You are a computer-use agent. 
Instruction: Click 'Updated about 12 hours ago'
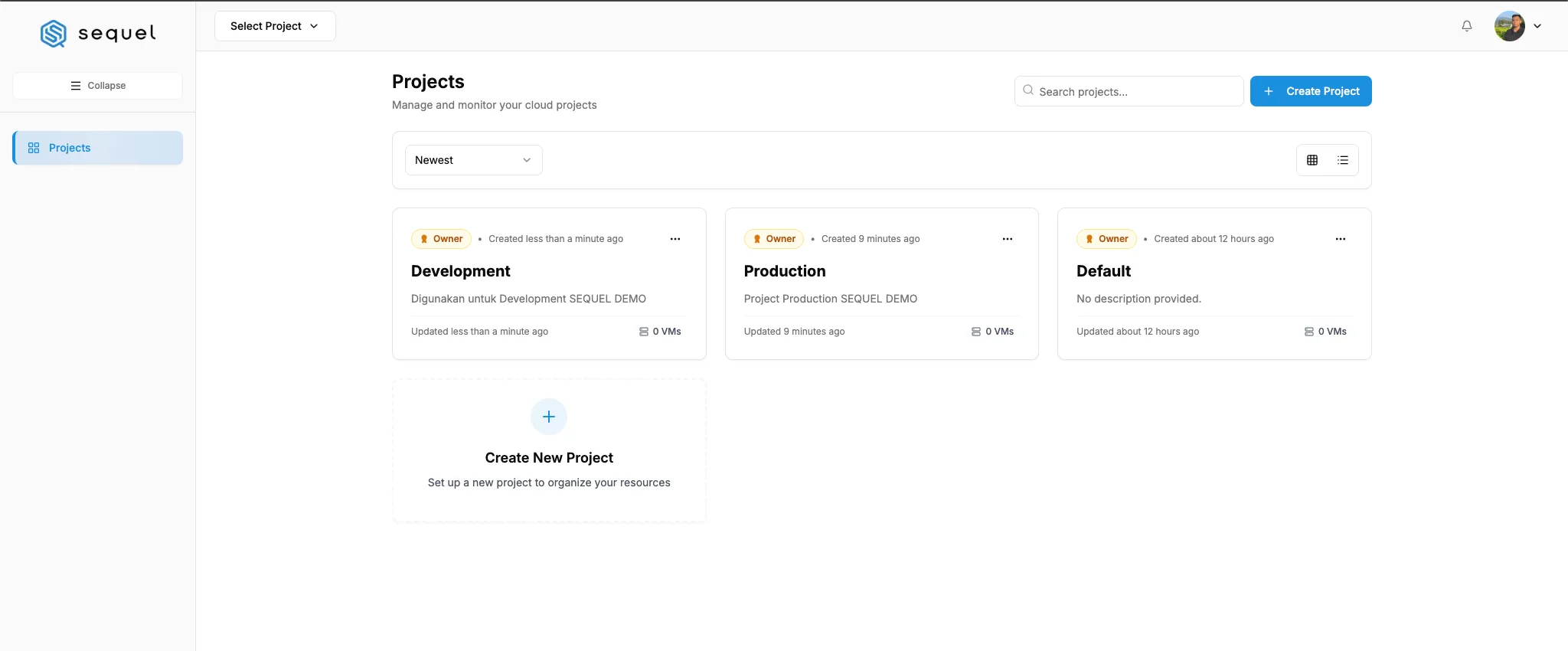pyautogui.click(x=1138, y=332)
